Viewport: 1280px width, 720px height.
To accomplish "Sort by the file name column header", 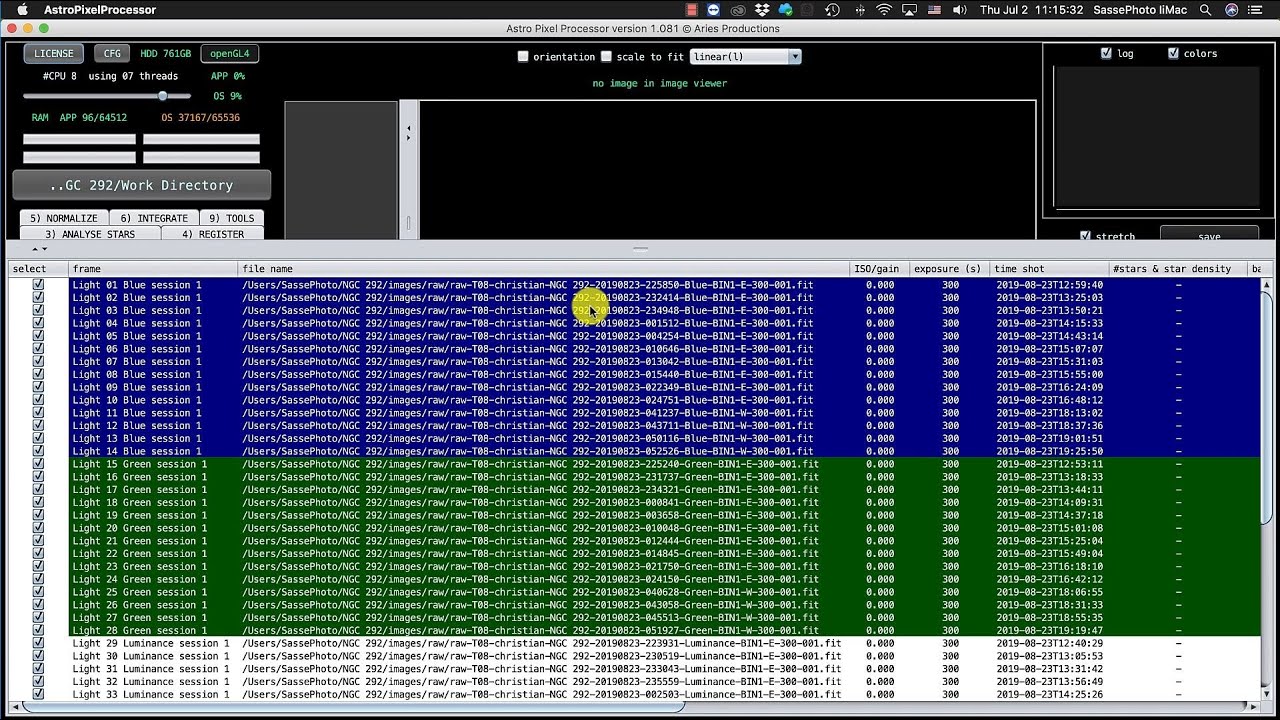I will pos(544,269).
